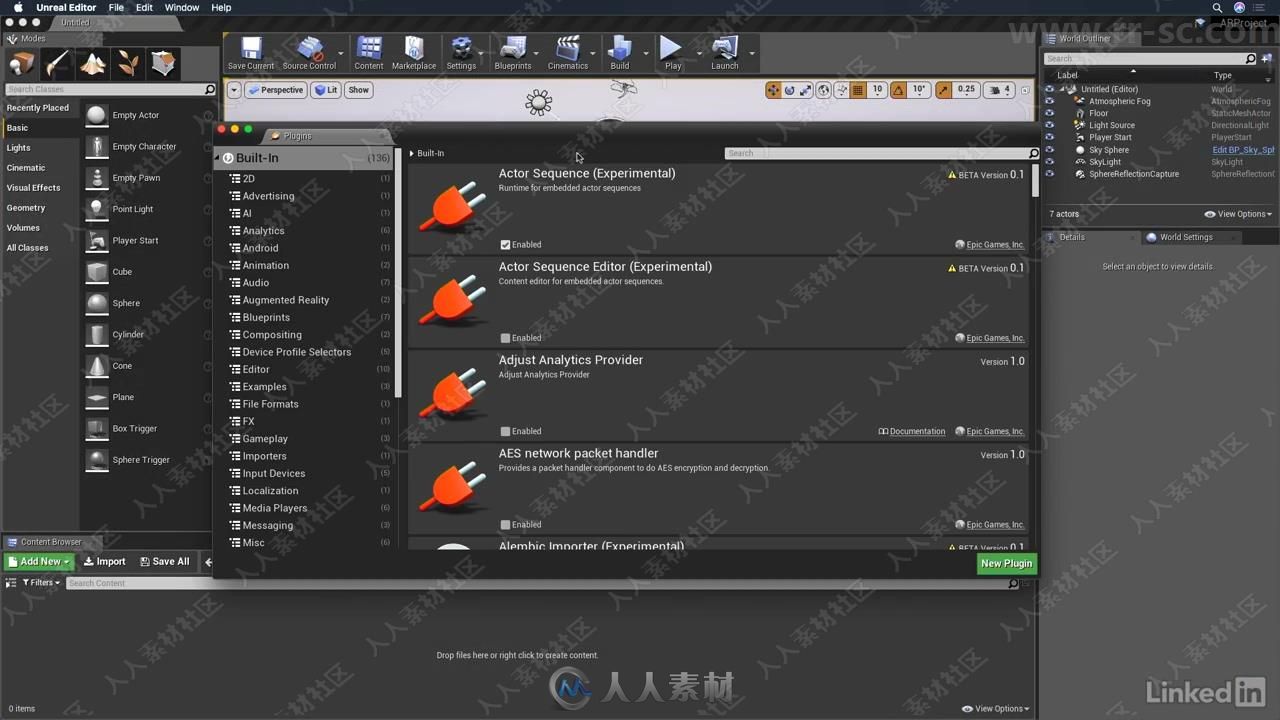Open the Edit menu
Viewport: 1280px width, 720px height.
tap(145, 7)
